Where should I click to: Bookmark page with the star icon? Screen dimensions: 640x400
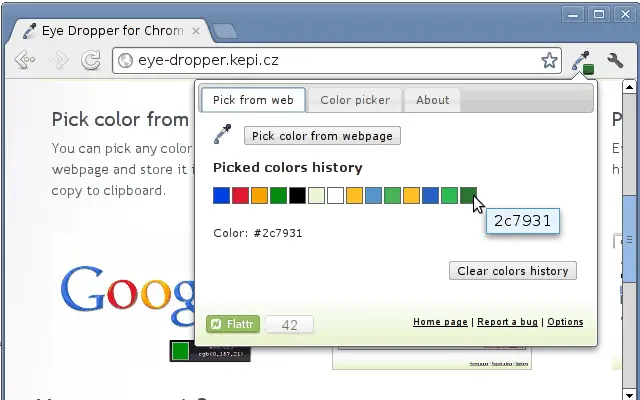coord(549,60)
